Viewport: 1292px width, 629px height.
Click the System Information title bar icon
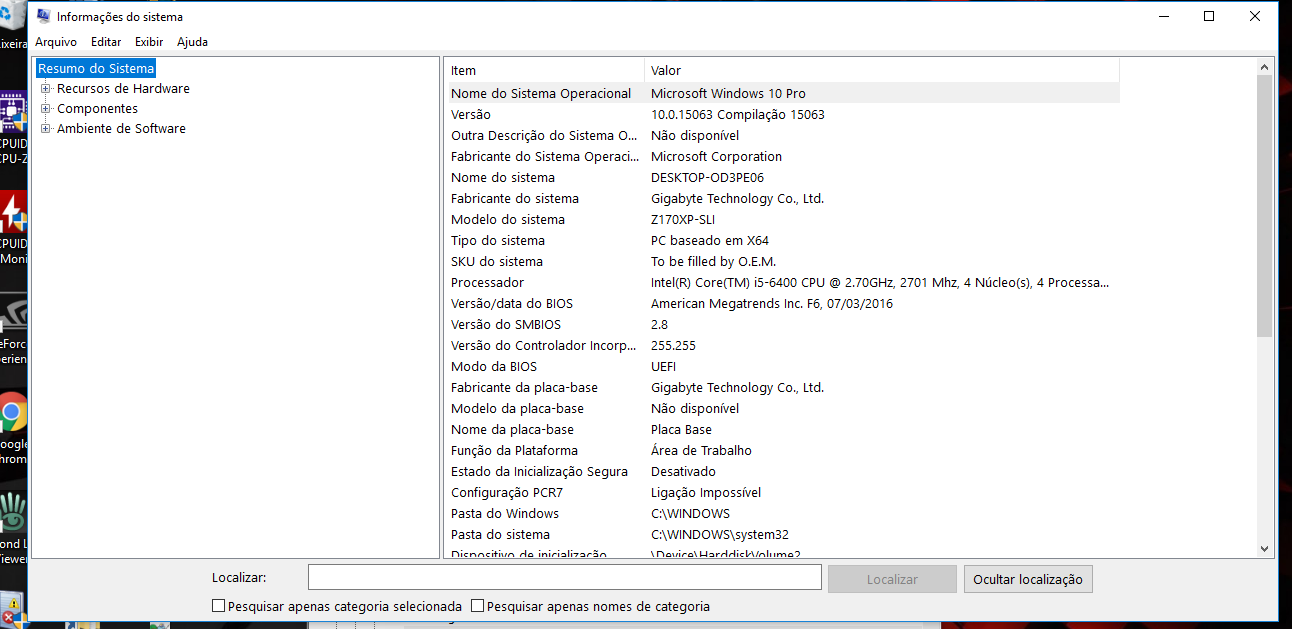pos(43,16)
